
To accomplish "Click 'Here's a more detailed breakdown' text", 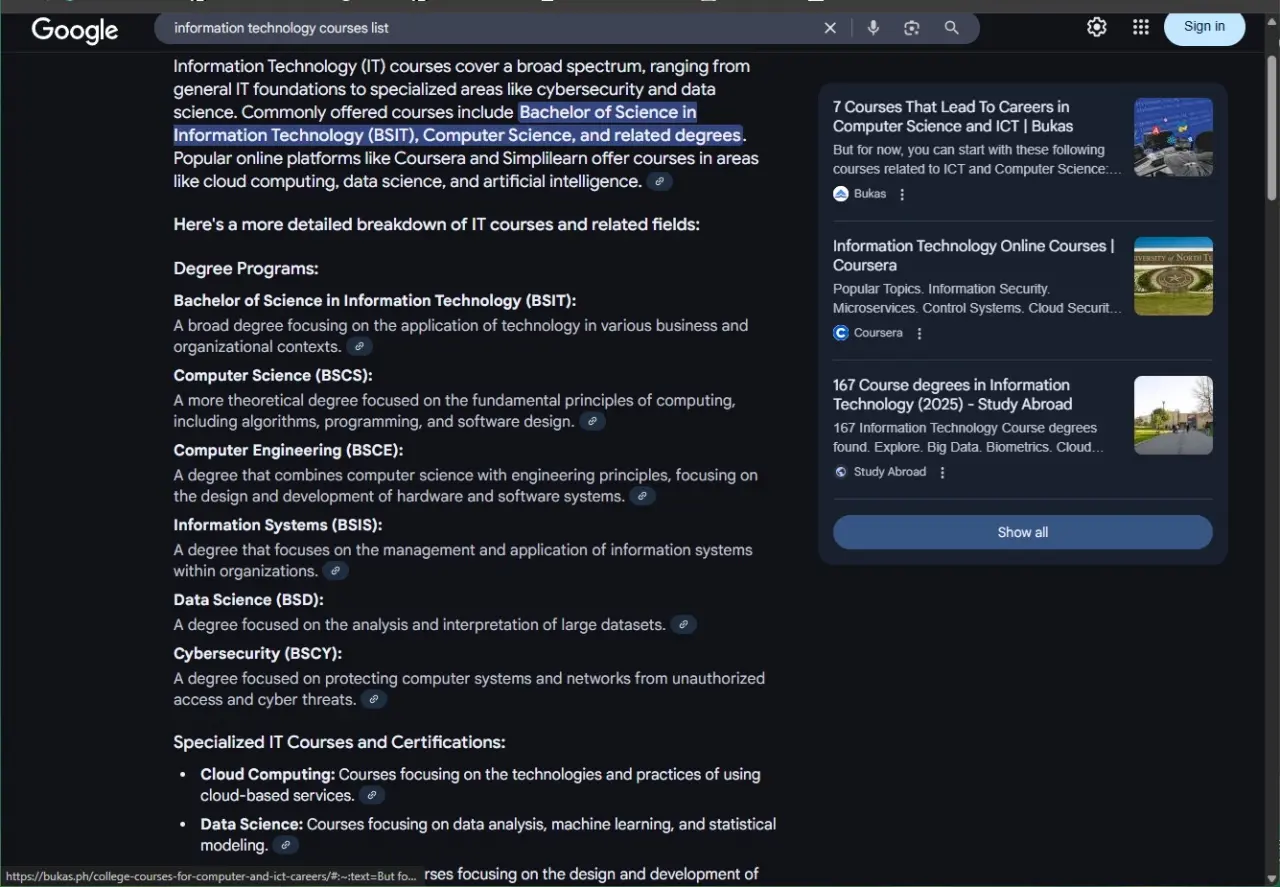I will 436,225.
